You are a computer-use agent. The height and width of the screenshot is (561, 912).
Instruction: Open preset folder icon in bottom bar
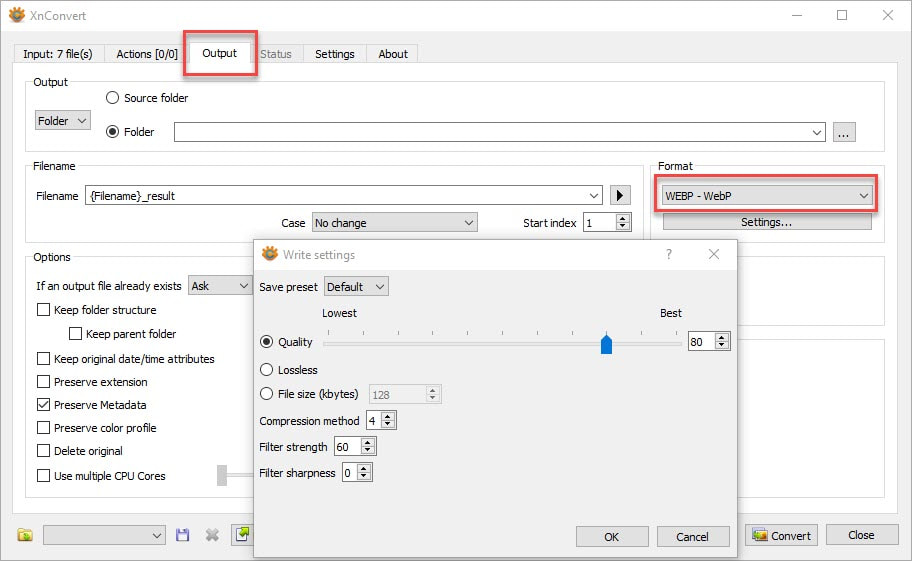coord(25,535)
